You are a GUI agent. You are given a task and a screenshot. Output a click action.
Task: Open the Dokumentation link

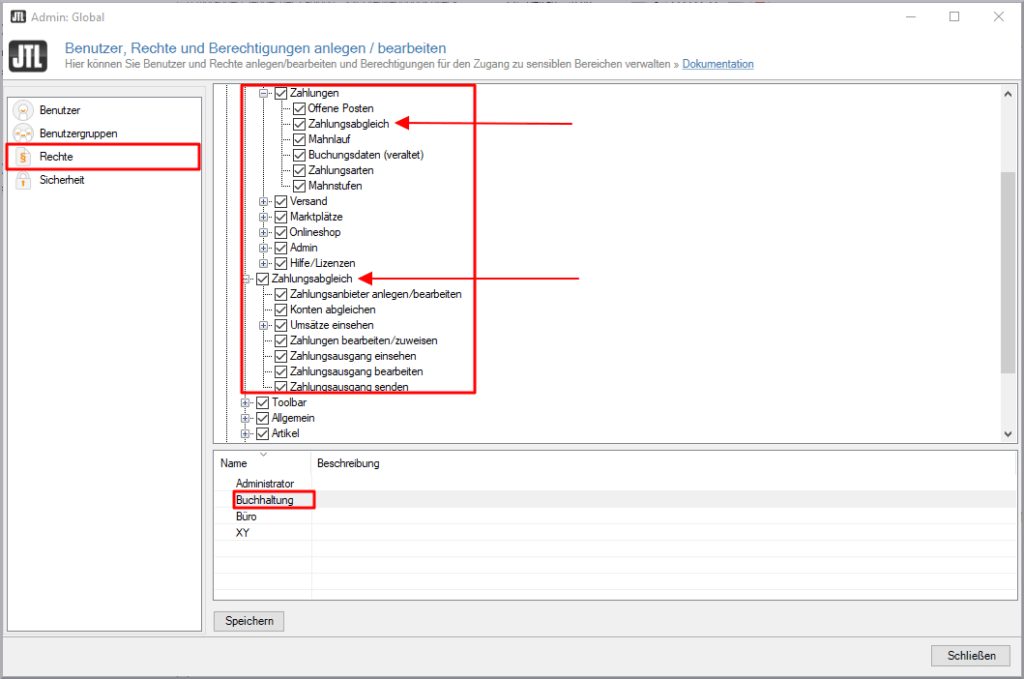(717, 63)
